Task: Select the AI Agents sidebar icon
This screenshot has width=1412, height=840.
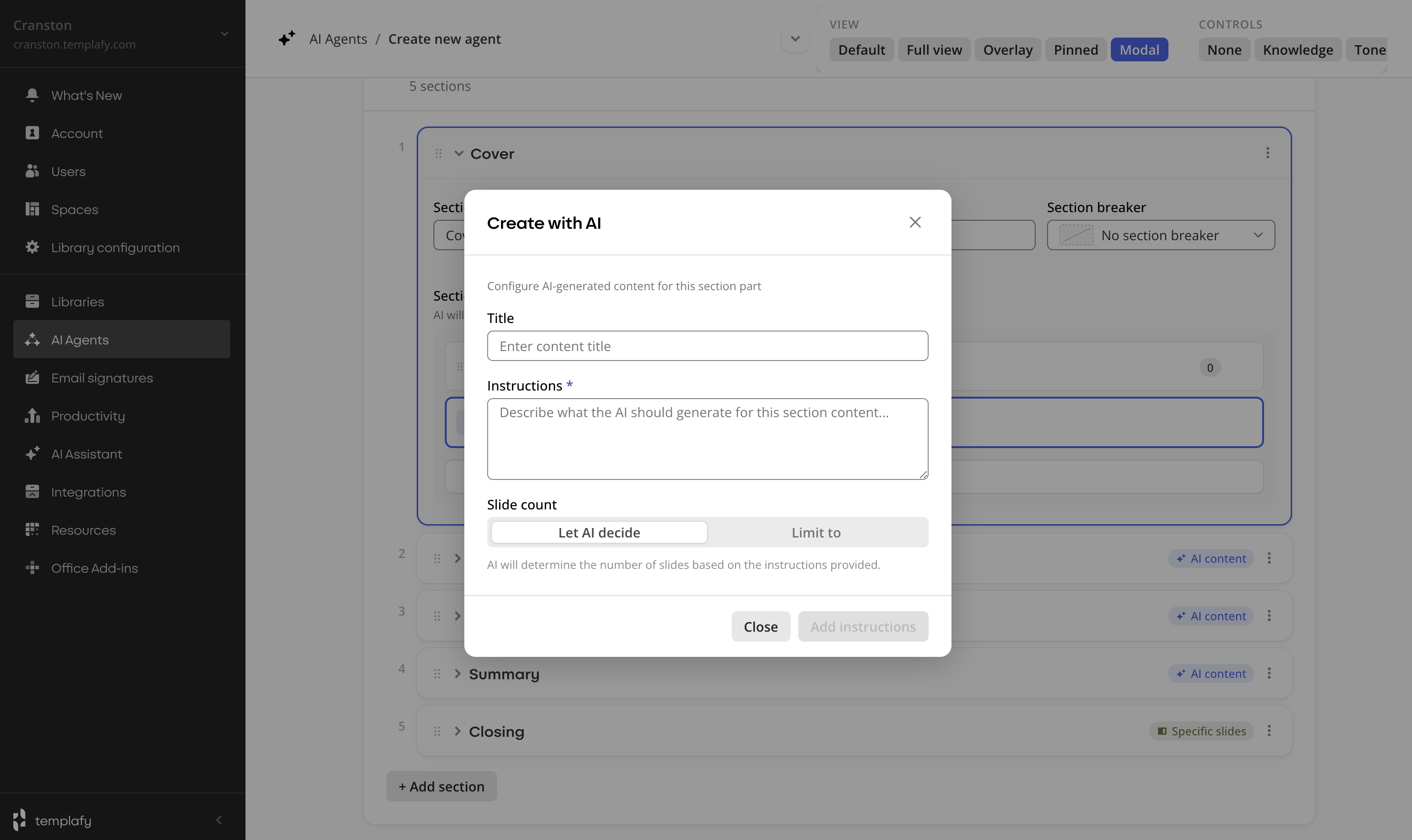Action: 32,339
